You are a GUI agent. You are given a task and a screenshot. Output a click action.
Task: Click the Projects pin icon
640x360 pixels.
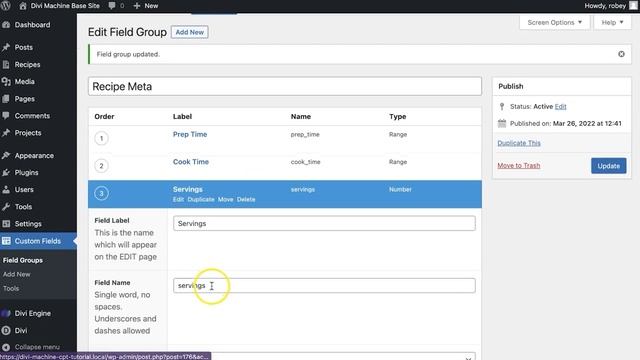coord(6,133)
